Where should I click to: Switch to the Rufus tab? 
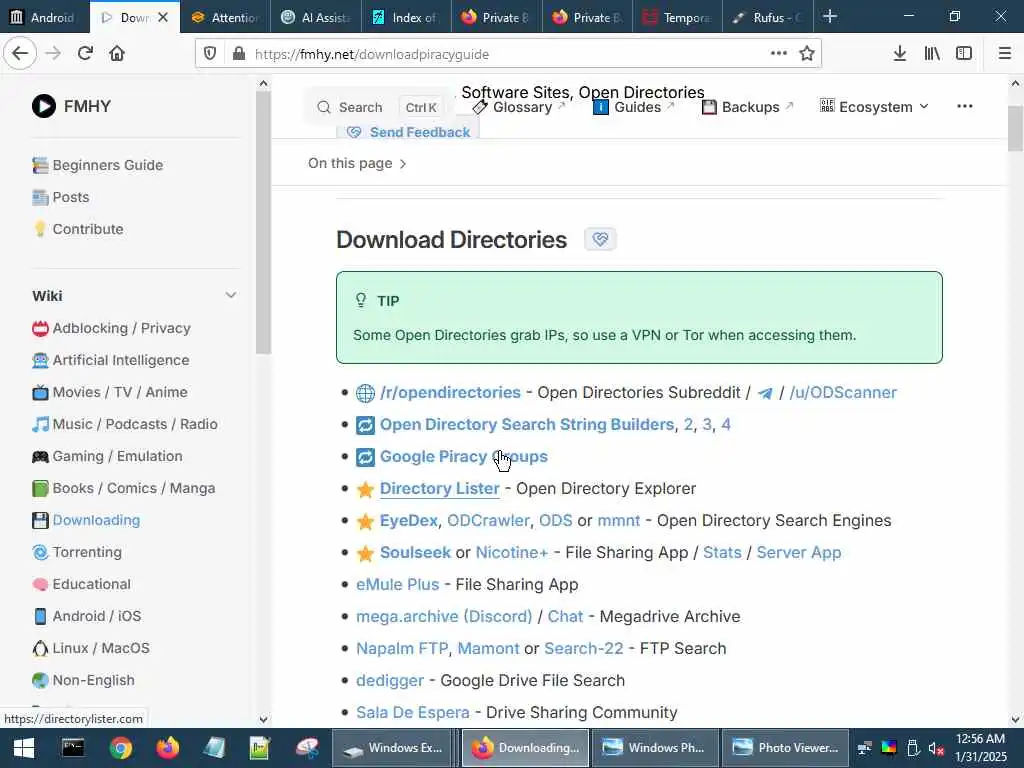point(768,18)
